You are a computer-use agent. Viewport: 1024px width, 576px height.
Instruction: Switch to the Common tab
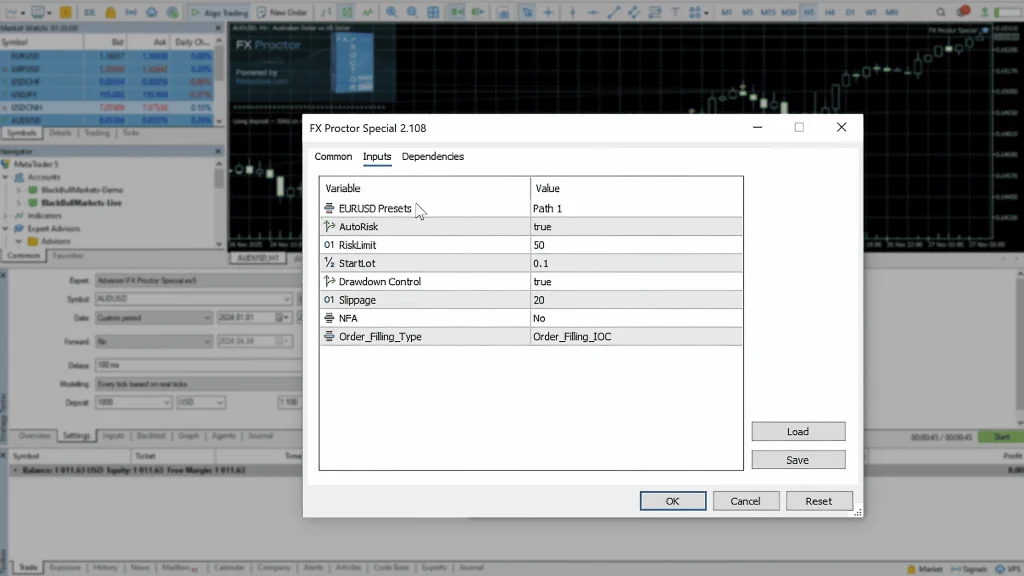[x=333, y=157]
